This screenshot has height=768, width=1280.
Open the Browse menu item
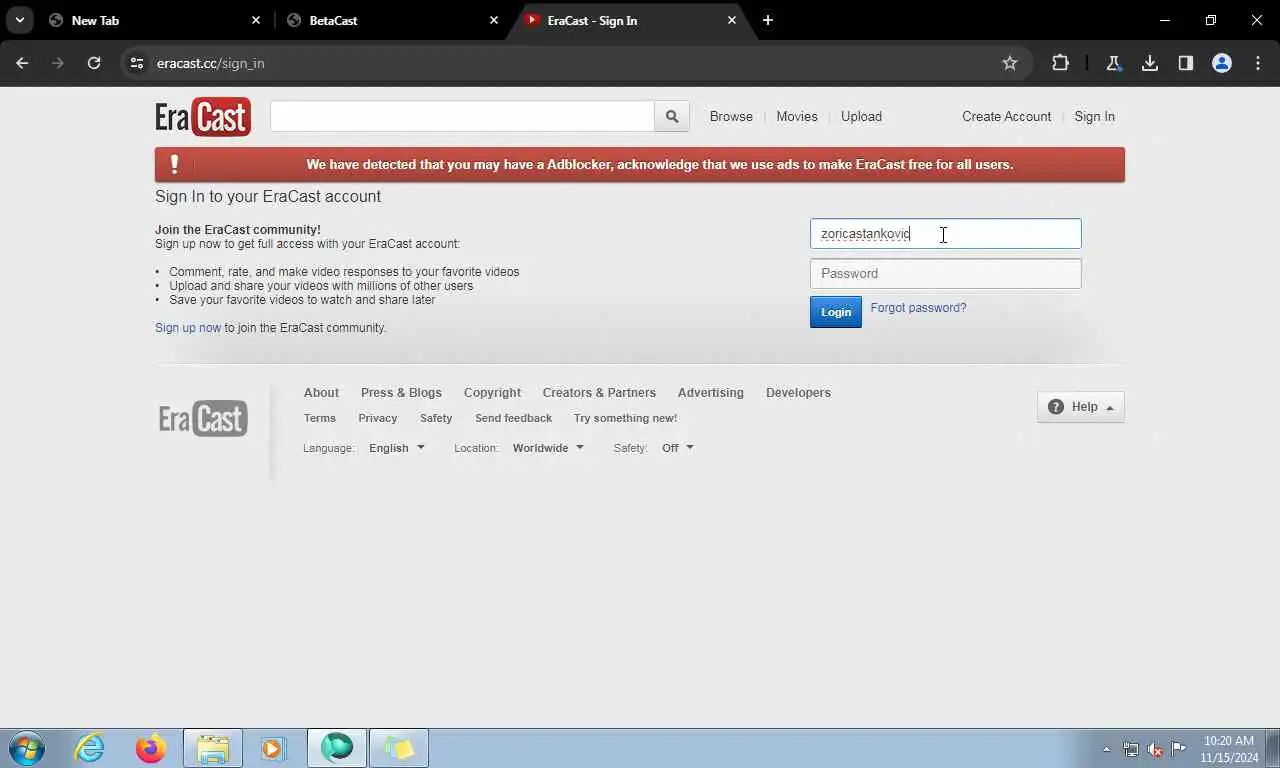(731, 116)
